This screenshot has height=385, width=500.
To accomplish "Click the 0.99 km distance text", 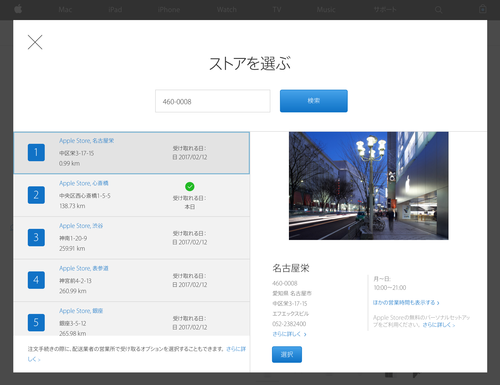I will (x=69, y=163).
